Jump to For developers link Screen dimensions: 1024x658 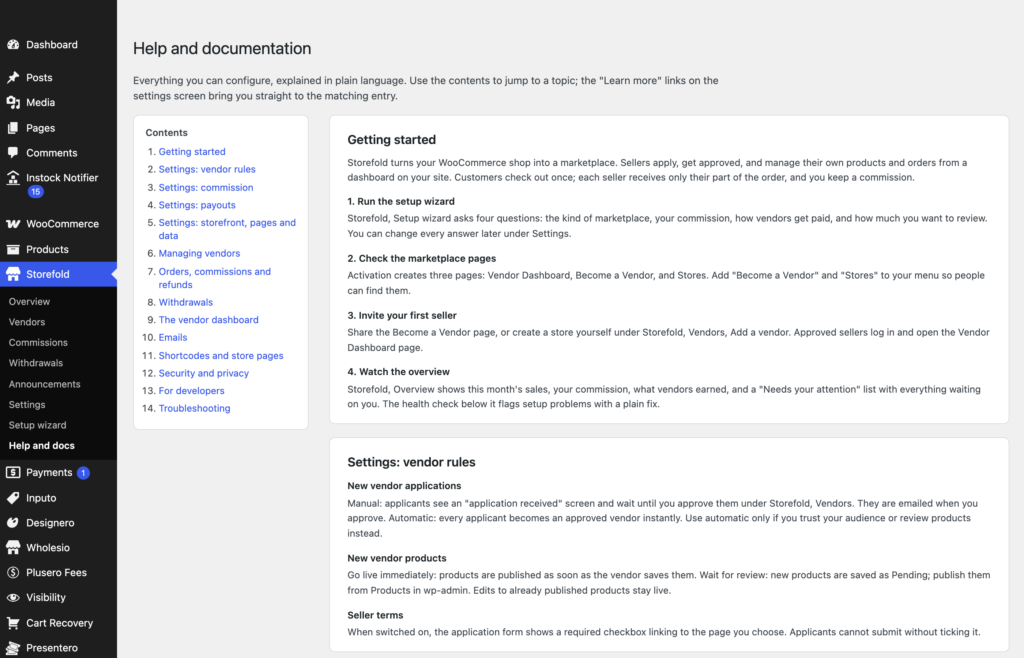(191, 391)
